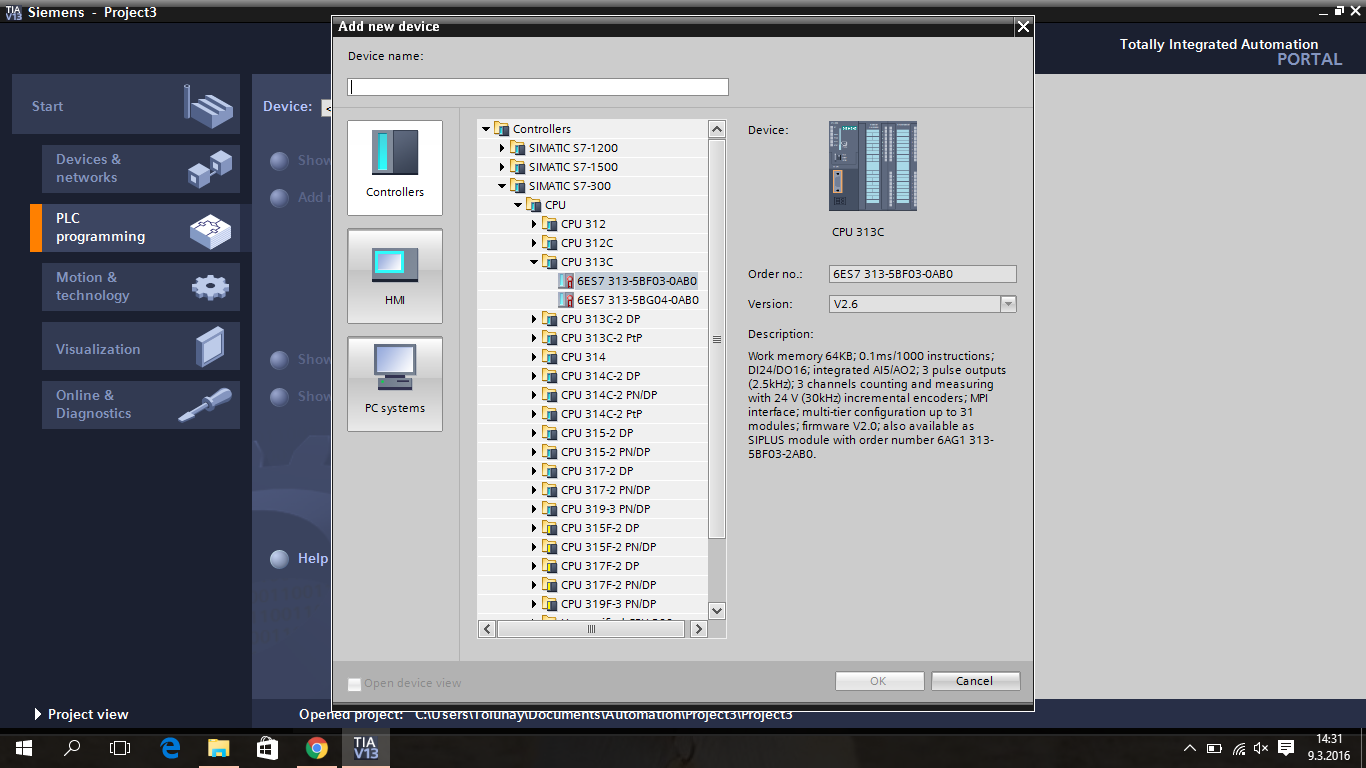This screenshot has height=768, width=1366.
Task: Click the CPU 313C device image
Action: (x=873, y=166)
